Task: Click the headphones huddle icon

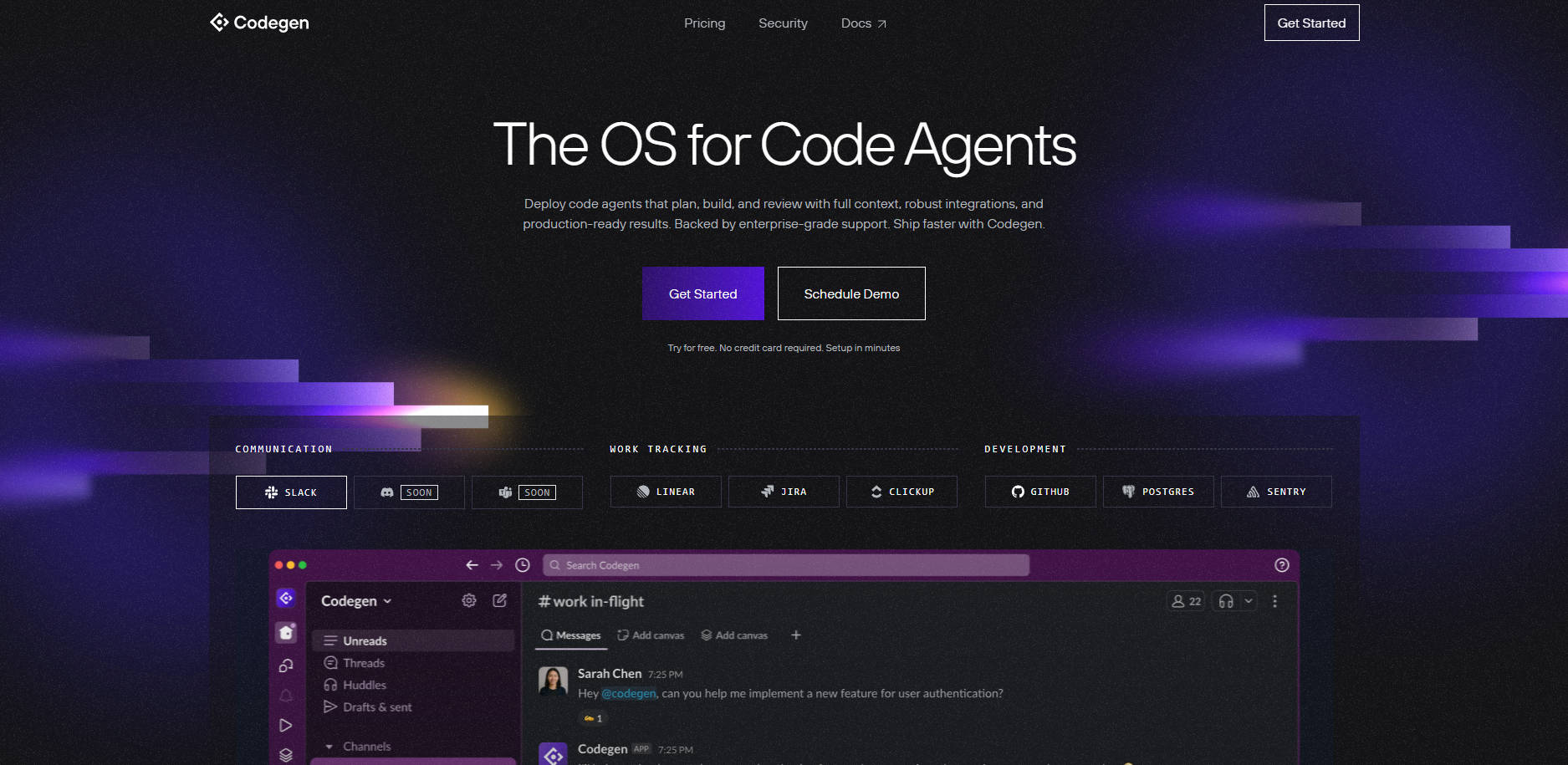Action: tap(1226, 601)
